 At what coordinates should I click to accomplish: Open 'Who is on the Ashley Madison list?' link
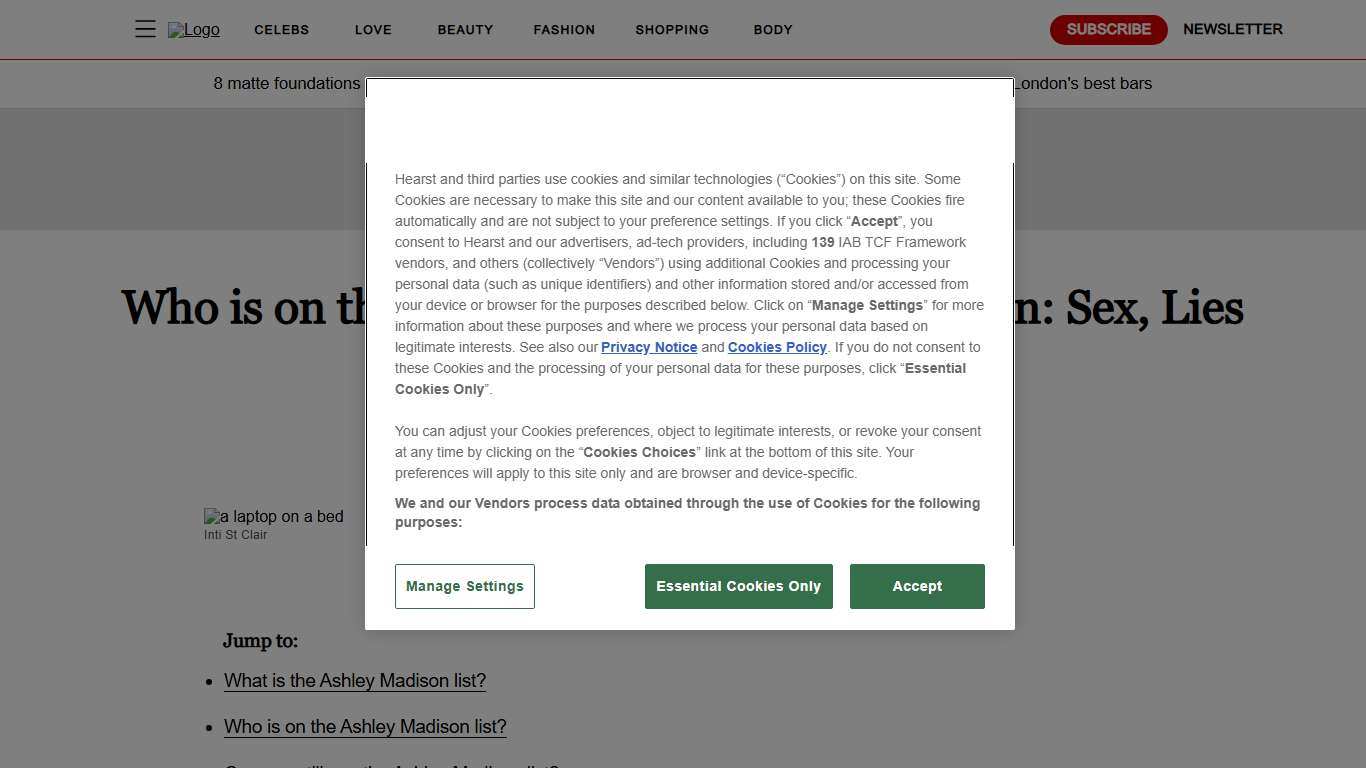pyautogui.click(x=364, y=726)
